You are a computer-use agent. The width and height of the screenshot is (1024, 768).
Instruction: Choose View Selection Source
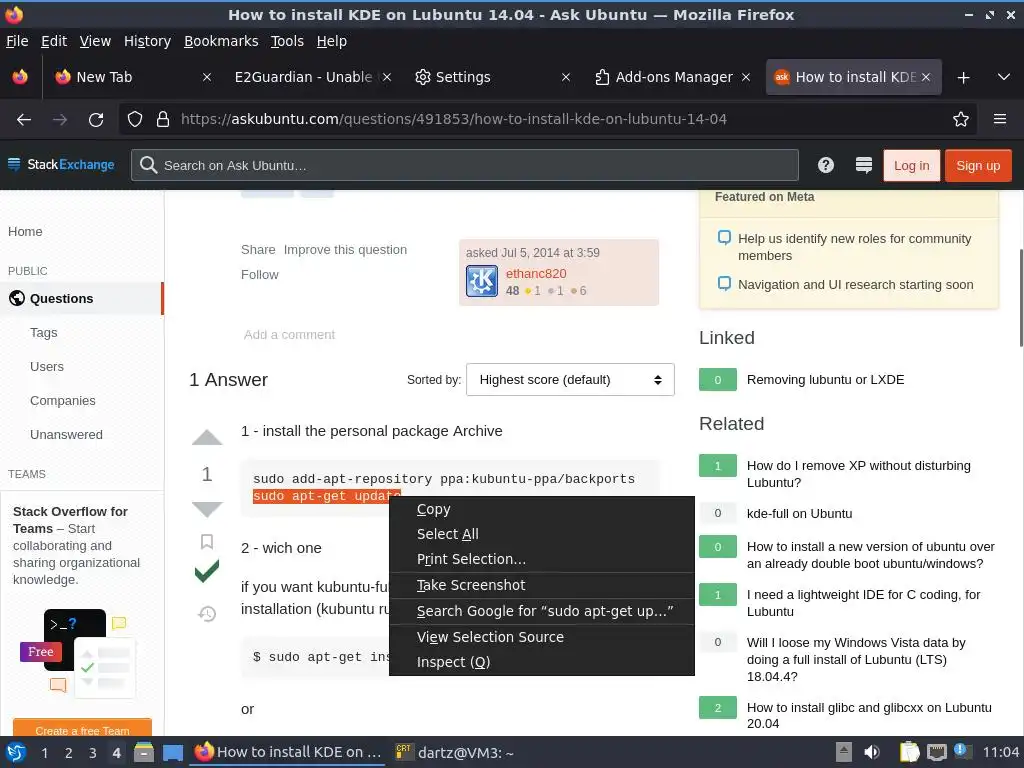[x=541, y=637]
